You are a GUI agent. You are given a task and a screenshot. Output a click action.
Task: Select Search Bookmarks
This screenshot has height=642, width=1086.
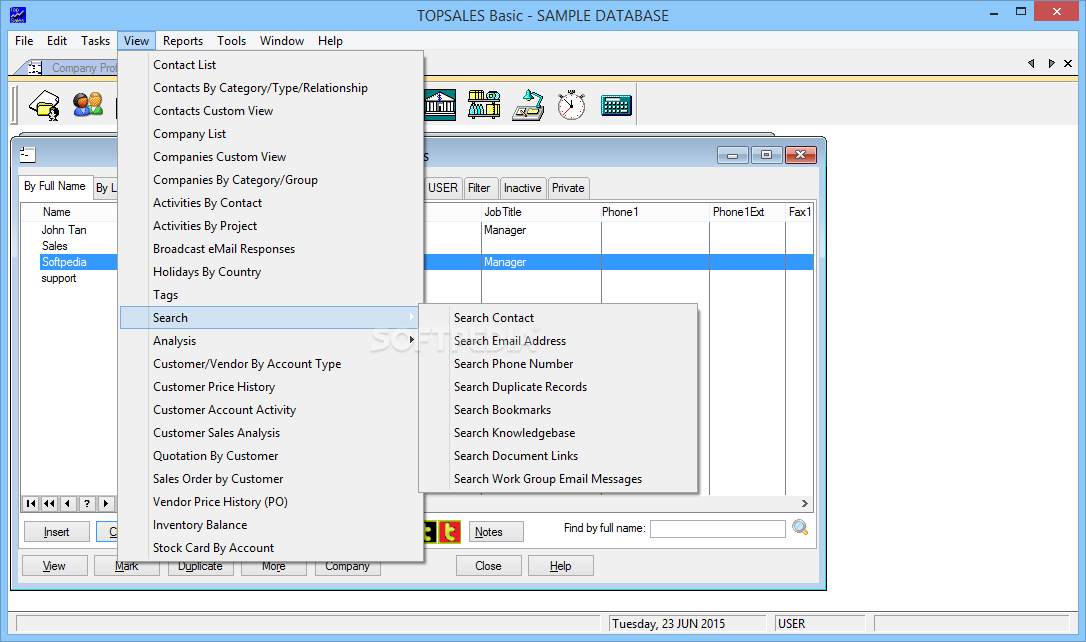pyautogui.click(x=558, y=410)
